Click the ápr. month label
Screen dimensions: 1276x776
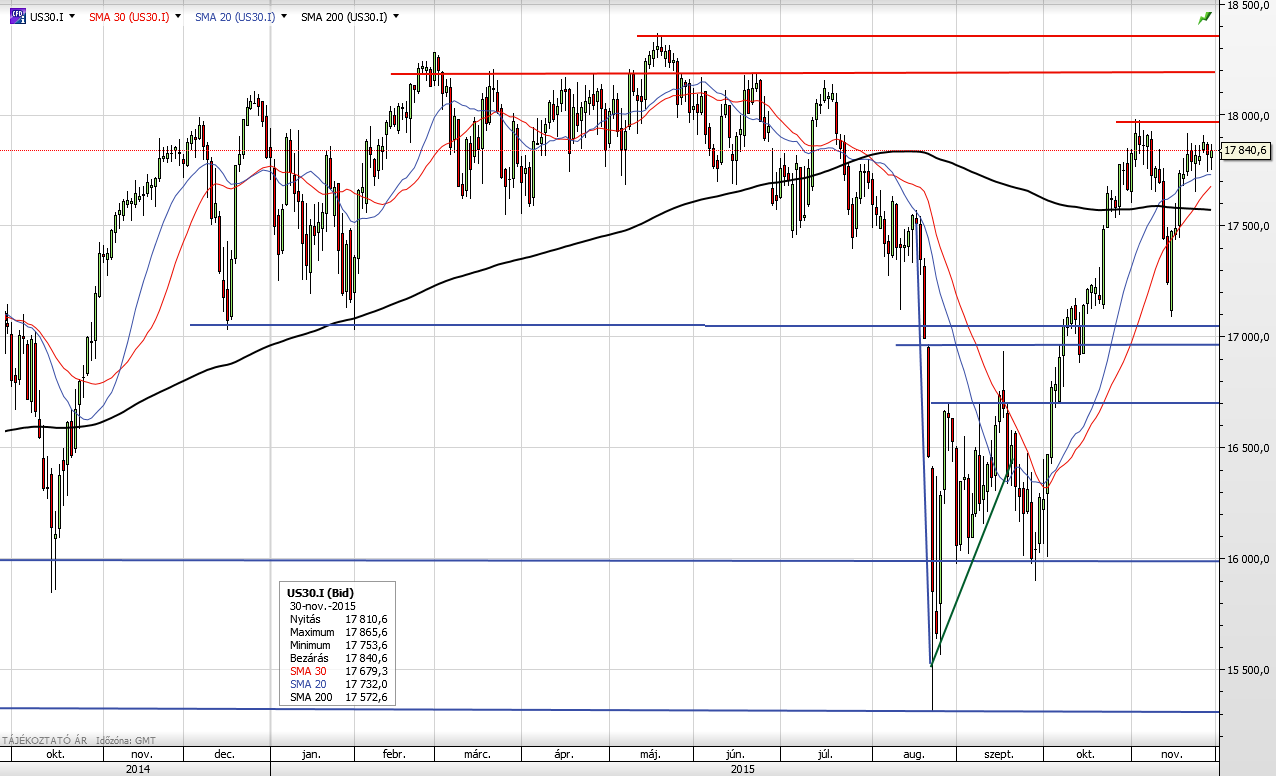coord(565,753)
